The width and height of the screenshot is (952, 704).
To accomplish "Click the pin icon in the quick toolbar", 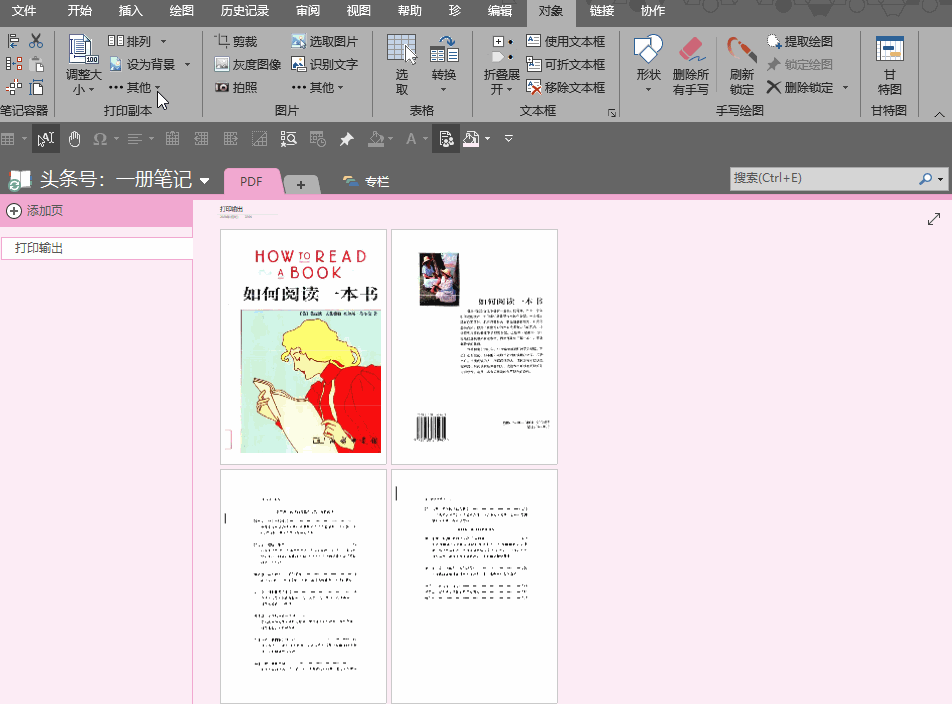I will point(345,138).
